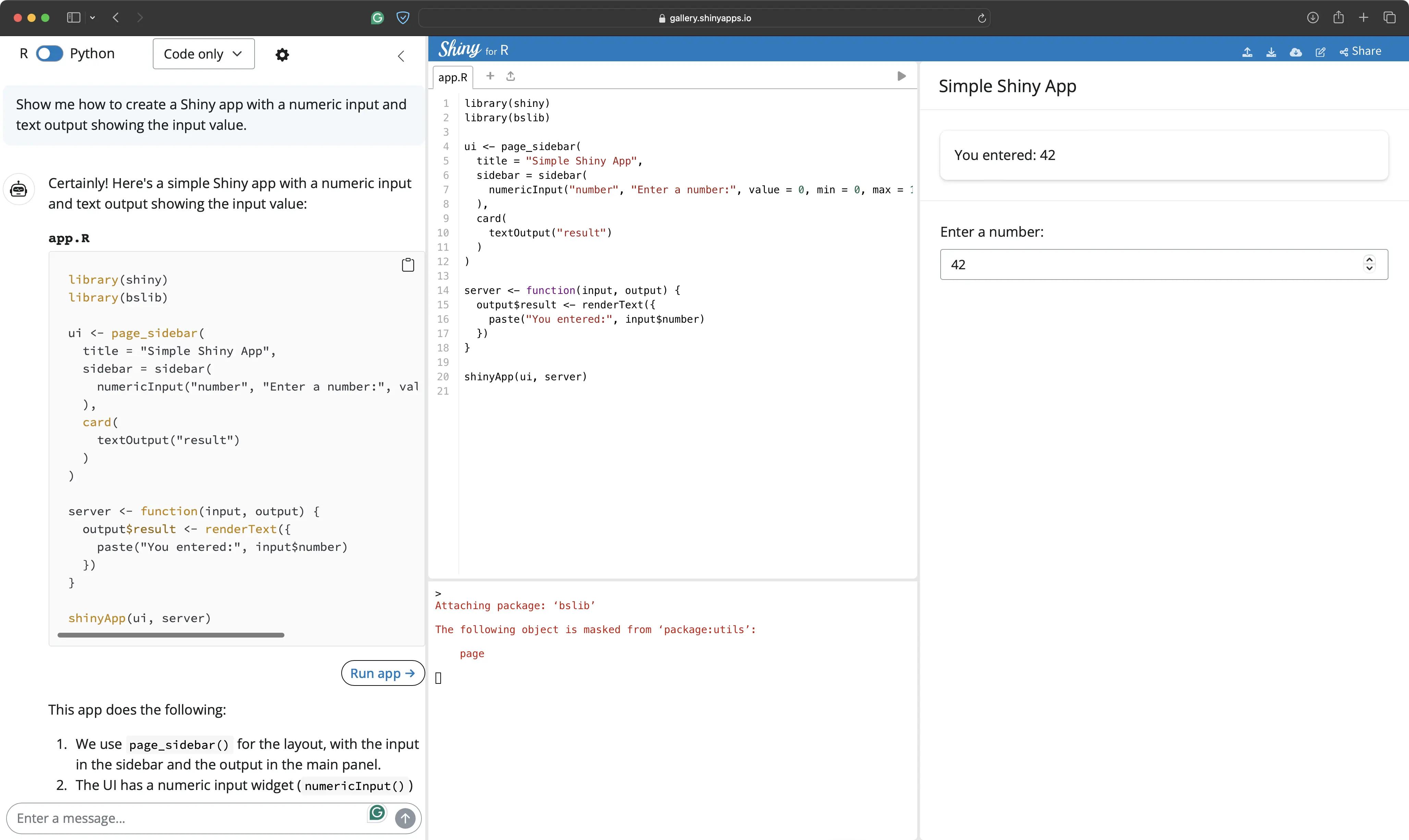Click Grammarly extension in Safari toolbar
Screen dimensions: 1409x840
click(378, 17)
